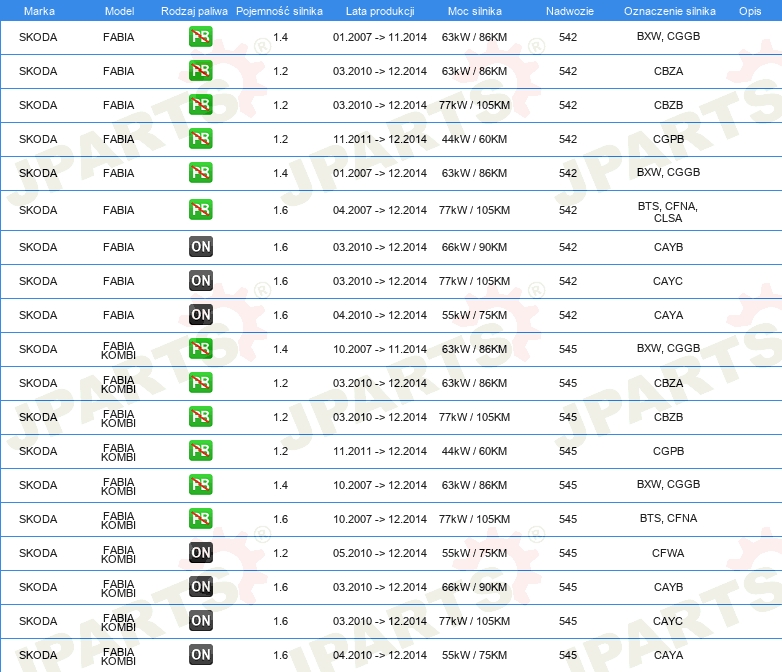Click the diesel ON icon in the CAYB body 542 row
This screenshot has height=672, width=782.
click(x=200, y=246)
